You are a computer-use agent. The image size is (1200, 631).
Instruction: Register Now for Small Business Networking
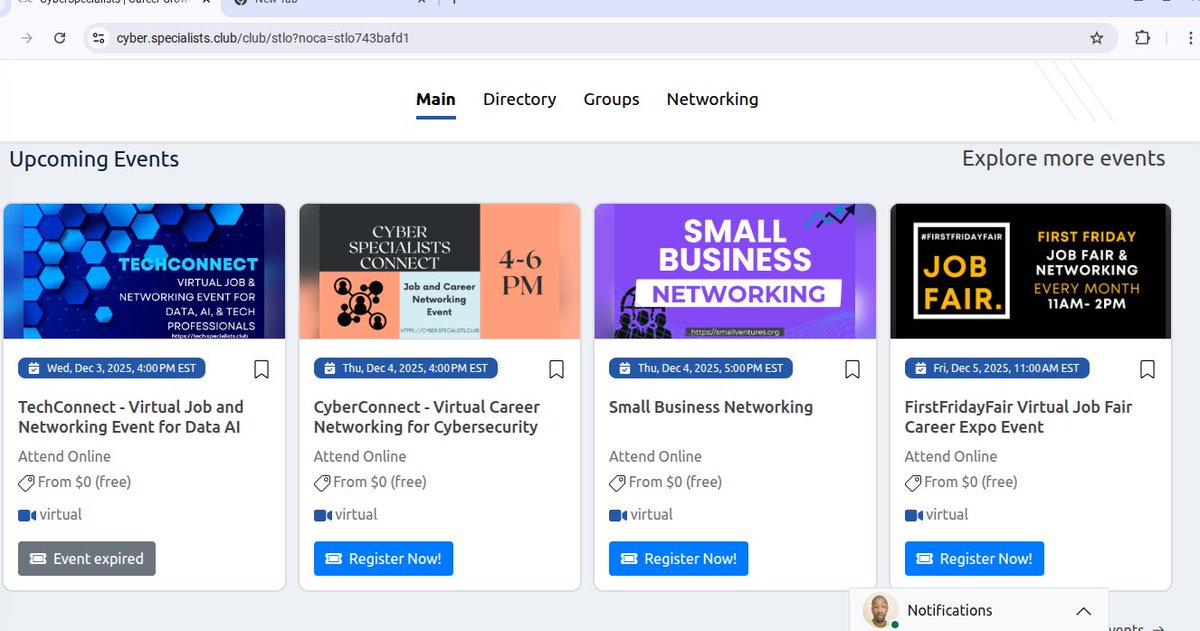(678, 558)
